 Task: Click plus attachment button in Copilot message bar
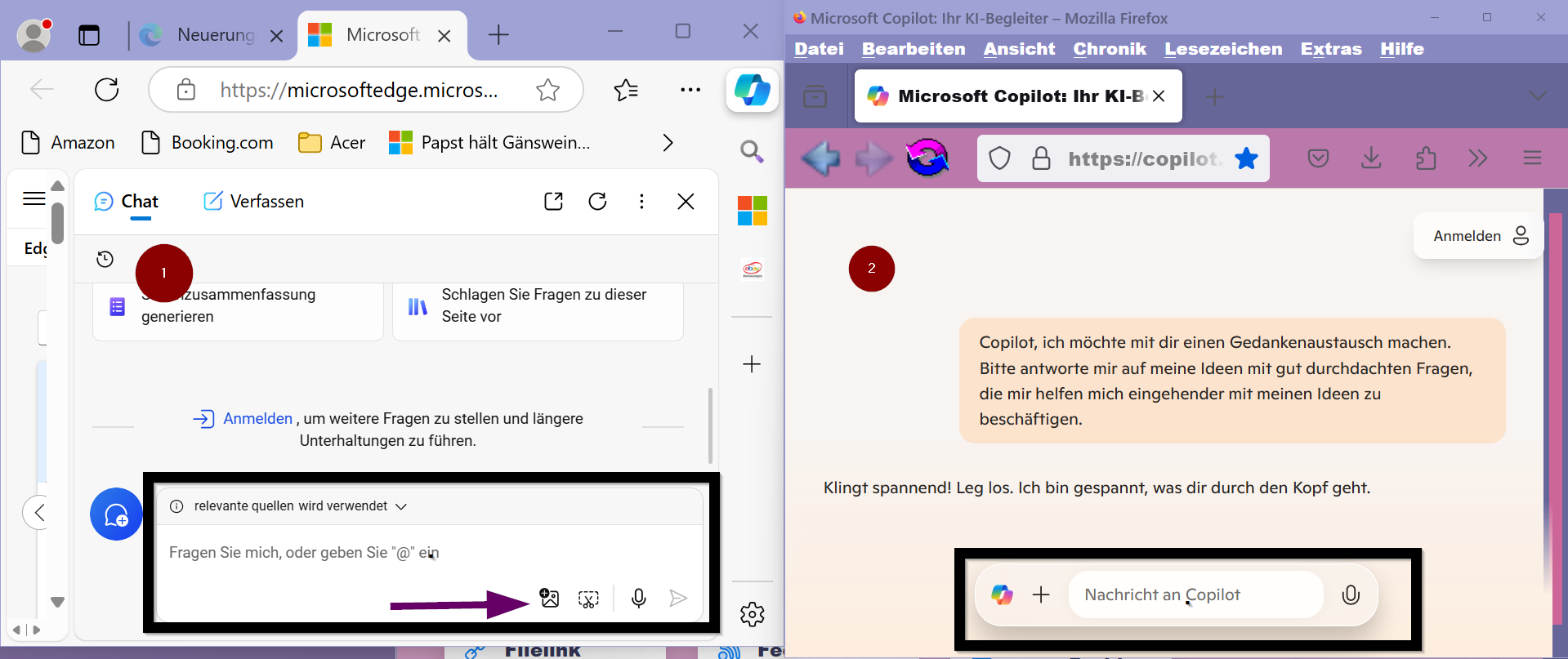coord(1041,594)
